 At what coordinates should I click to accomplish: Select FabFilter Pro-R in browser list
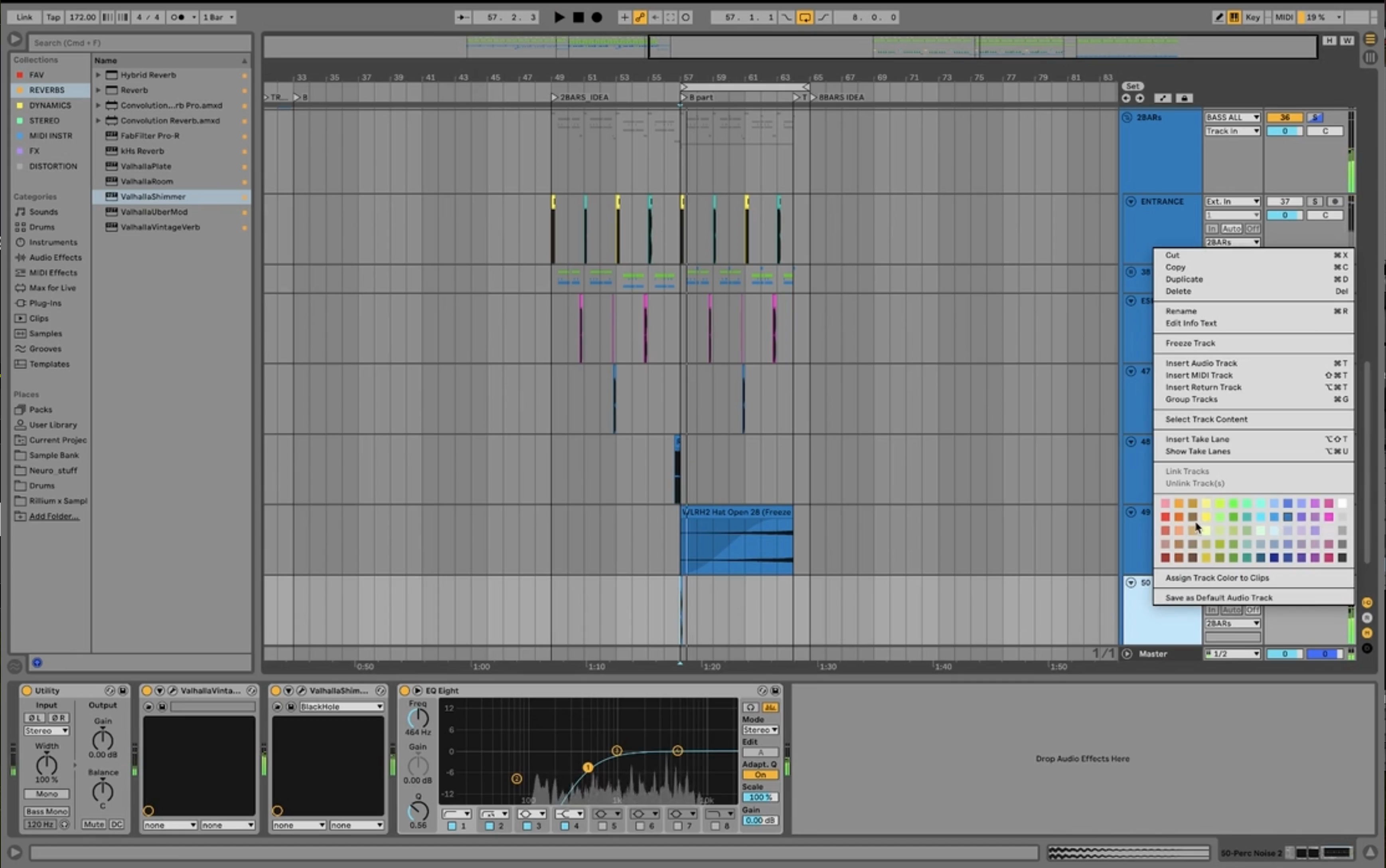[x=150, y=136]
